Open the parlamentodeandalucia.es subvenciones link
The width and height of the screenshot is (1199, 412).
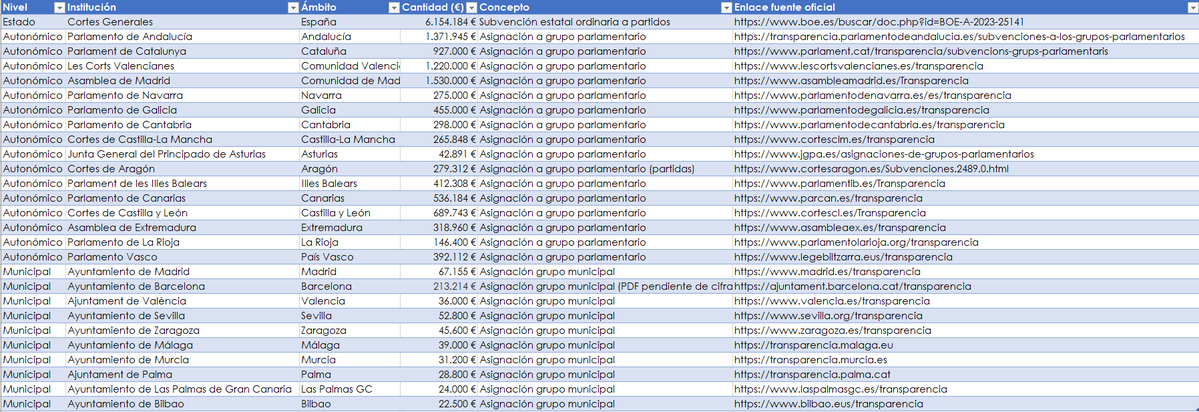[x=960, y=37]
